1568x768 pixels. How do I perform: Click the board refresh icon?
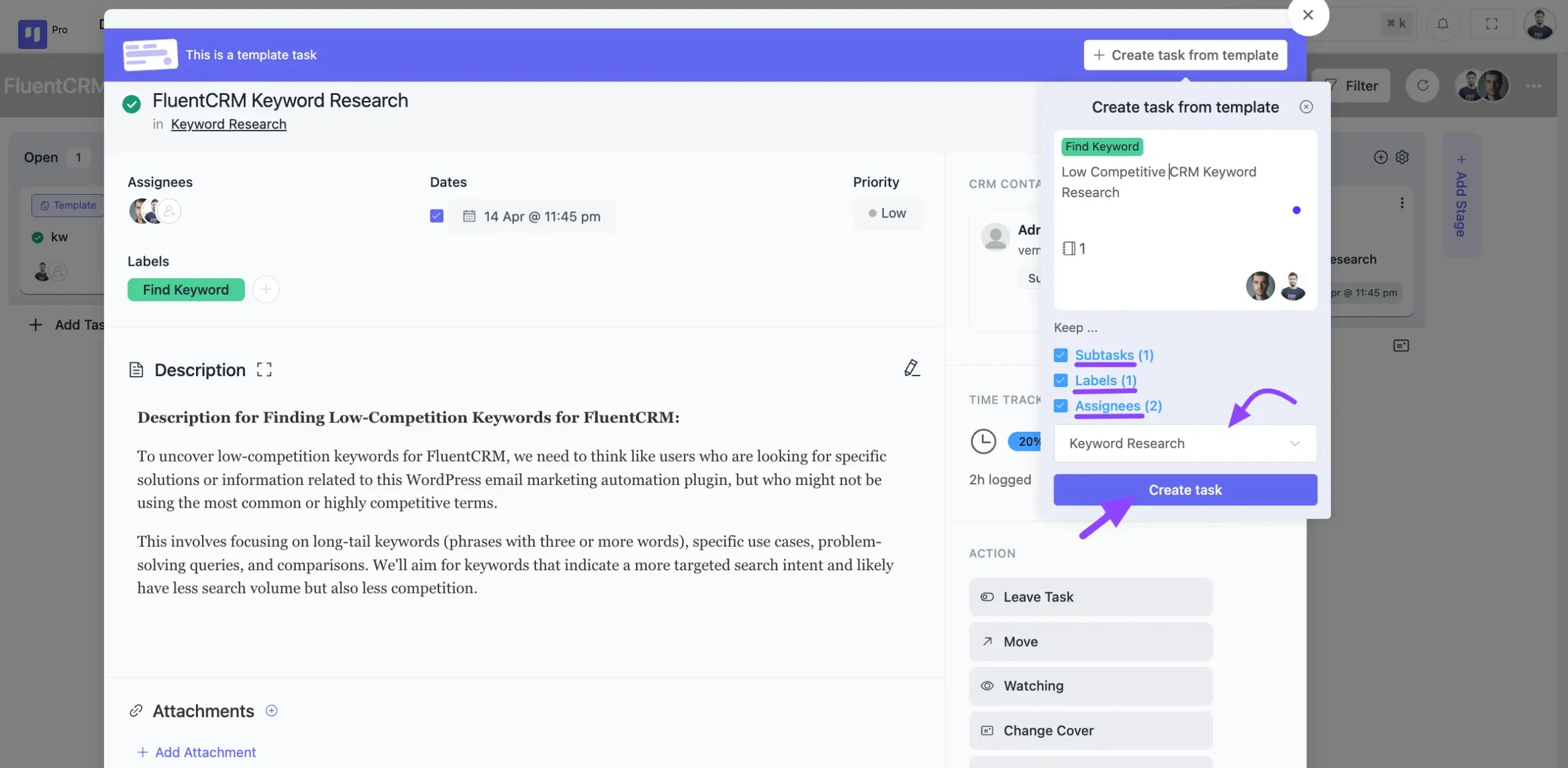(1422, 86)
